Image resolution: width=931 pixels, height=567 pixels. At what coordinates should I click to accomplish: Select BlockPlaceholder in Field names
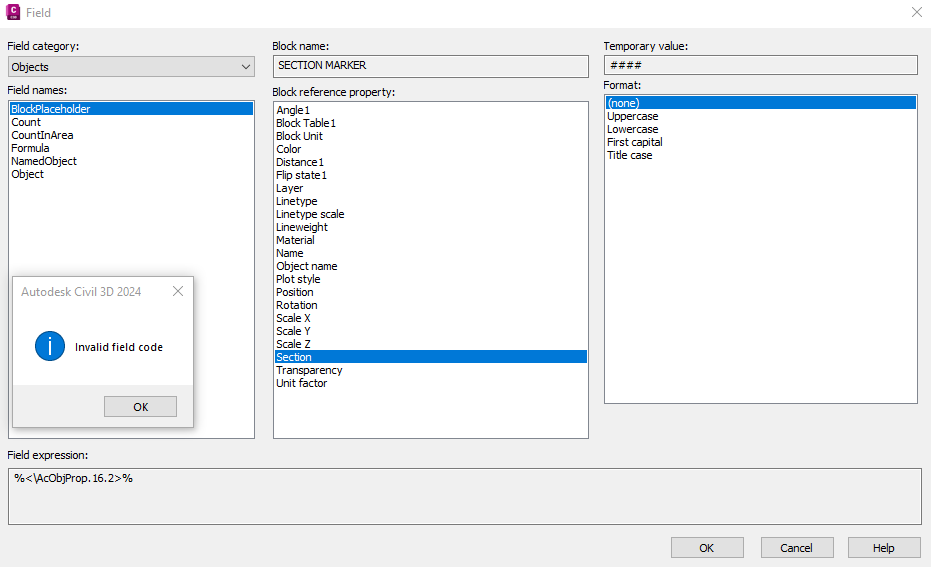[131, 109]
